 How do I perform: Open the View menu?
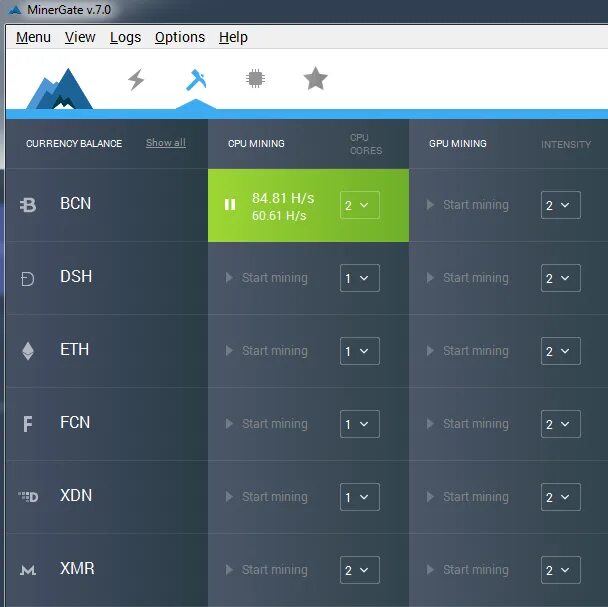[x=80, y=37]
